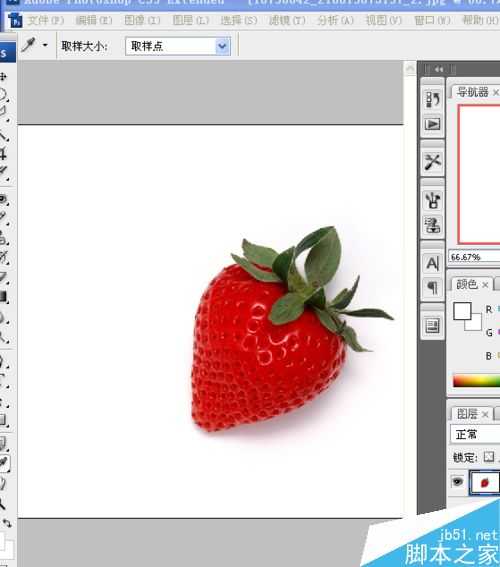Click the foreground color swatch in 颜色 panel

click(x=462, y=311)
